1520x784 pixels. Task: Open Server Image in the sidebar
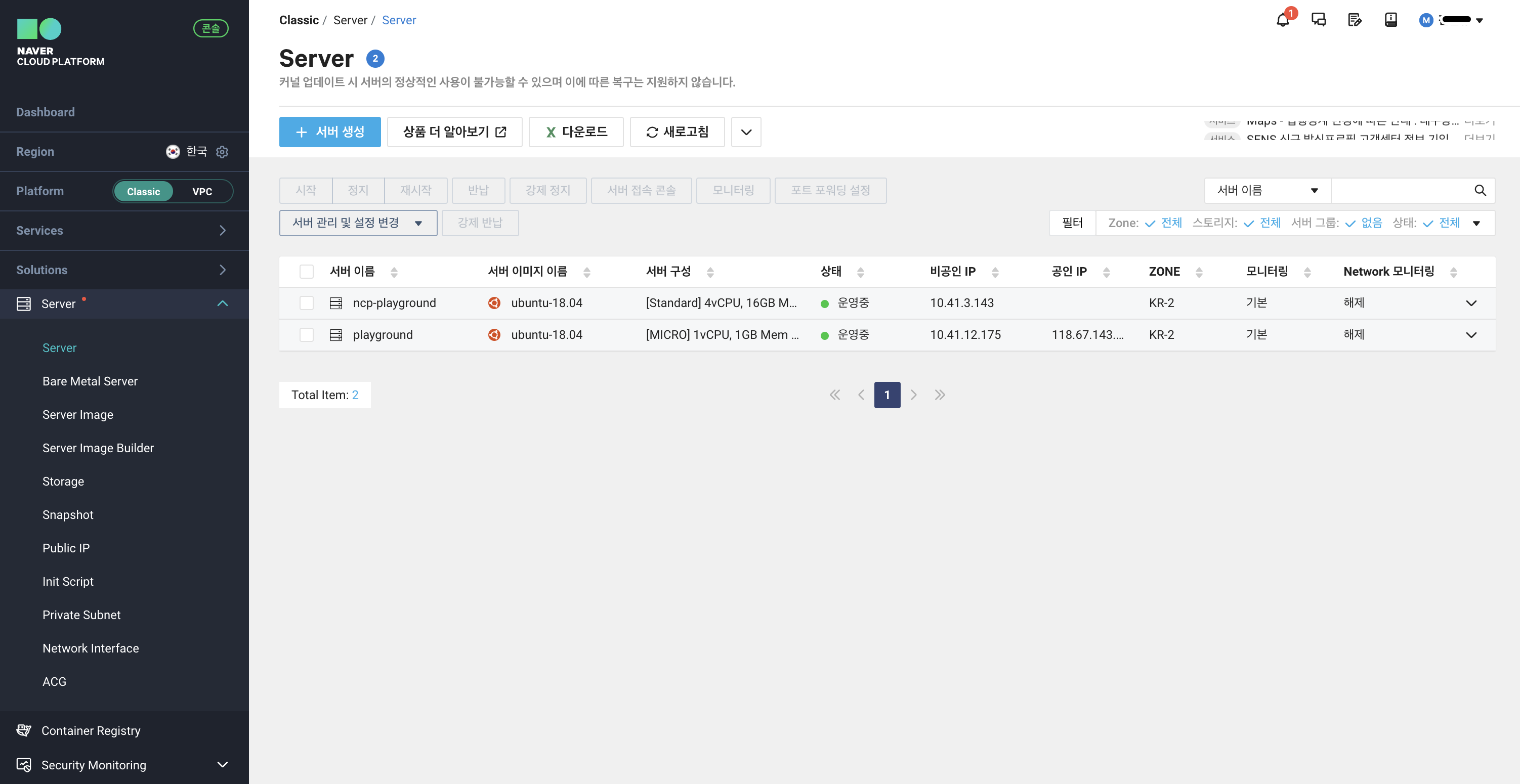point(78,415)
